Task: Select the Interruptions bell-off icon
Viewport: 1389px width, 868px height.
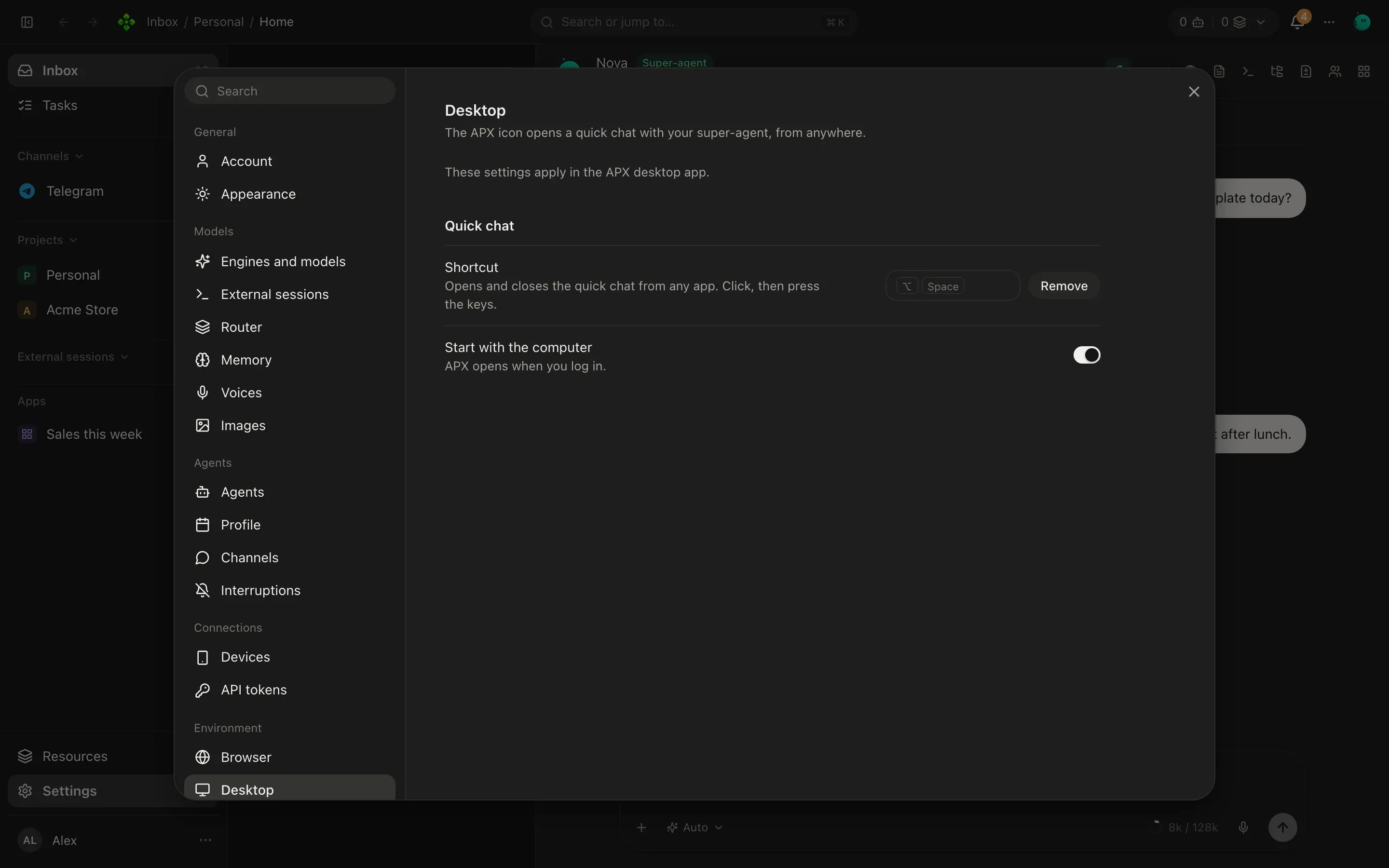Action: 202,590
